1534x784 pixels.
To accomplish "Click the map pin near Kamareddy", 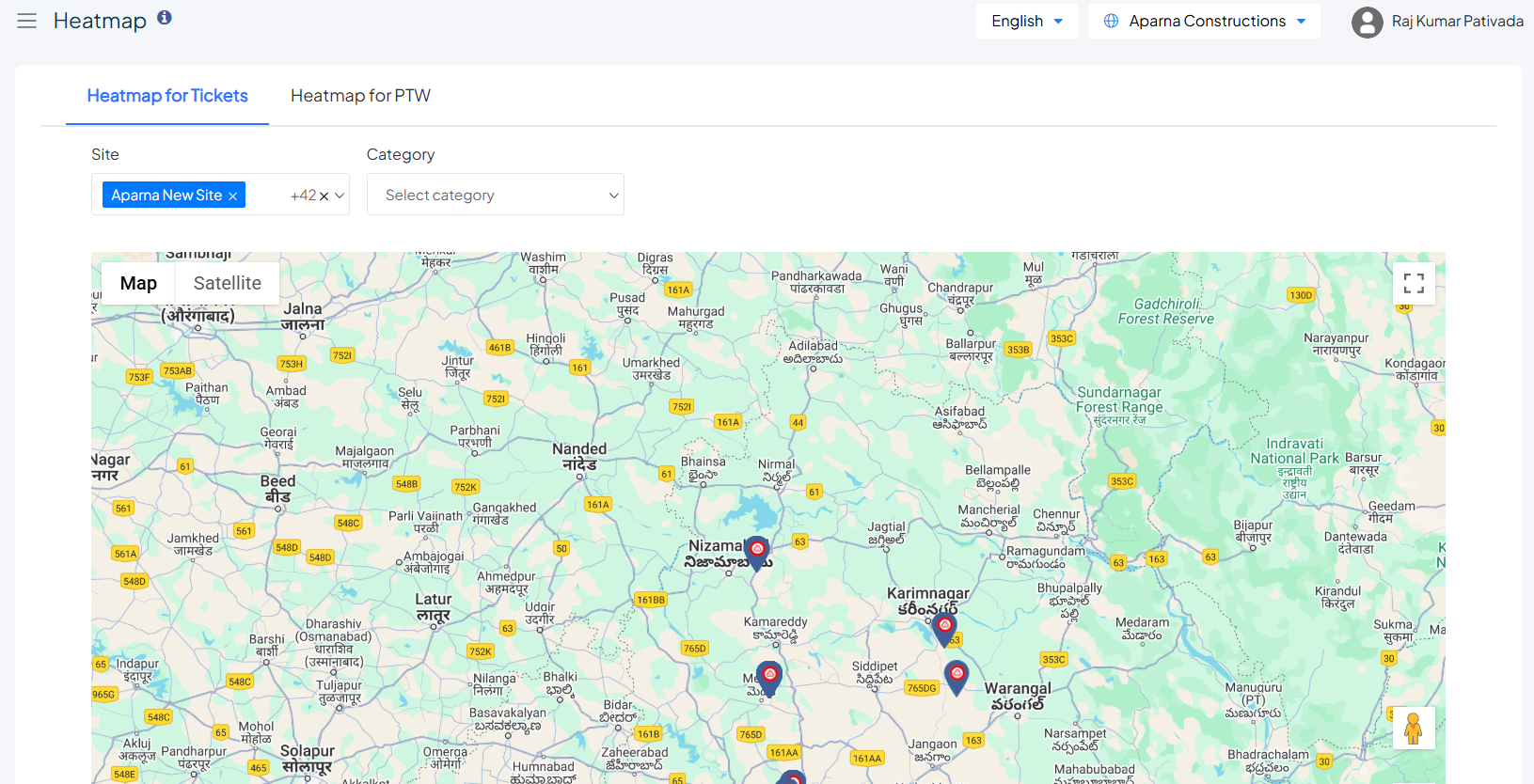I will click(x=769, y=677).
